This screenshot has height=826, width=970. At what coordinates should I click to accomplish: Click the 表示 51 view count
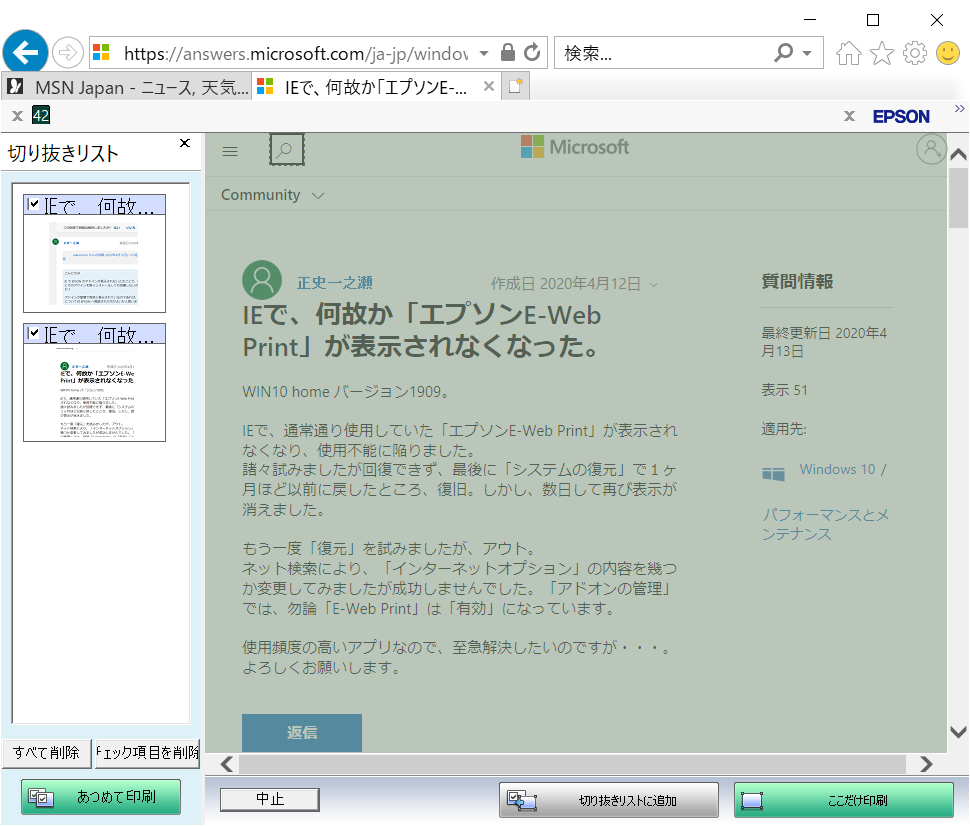[x=784, y=390]
